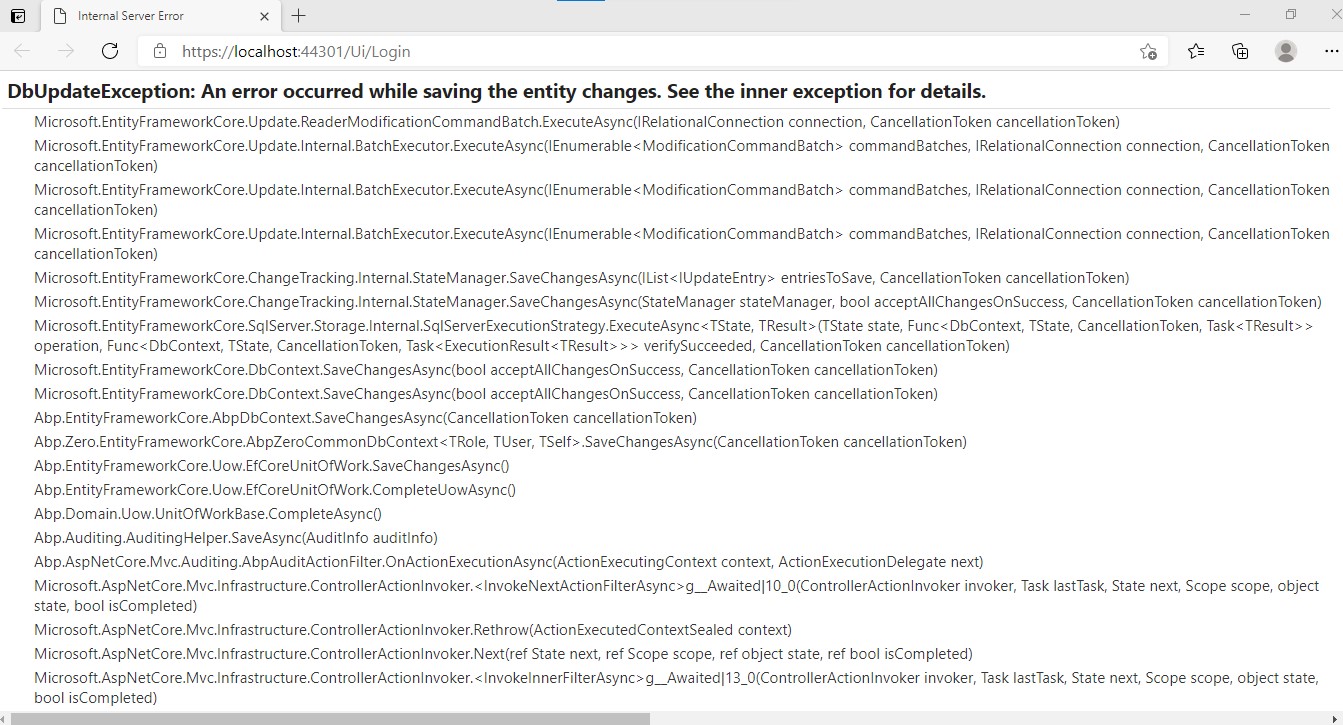Screen dimensions: 1343x725
Task: Open the browser profile avatar
Action: pos(1286,51)
